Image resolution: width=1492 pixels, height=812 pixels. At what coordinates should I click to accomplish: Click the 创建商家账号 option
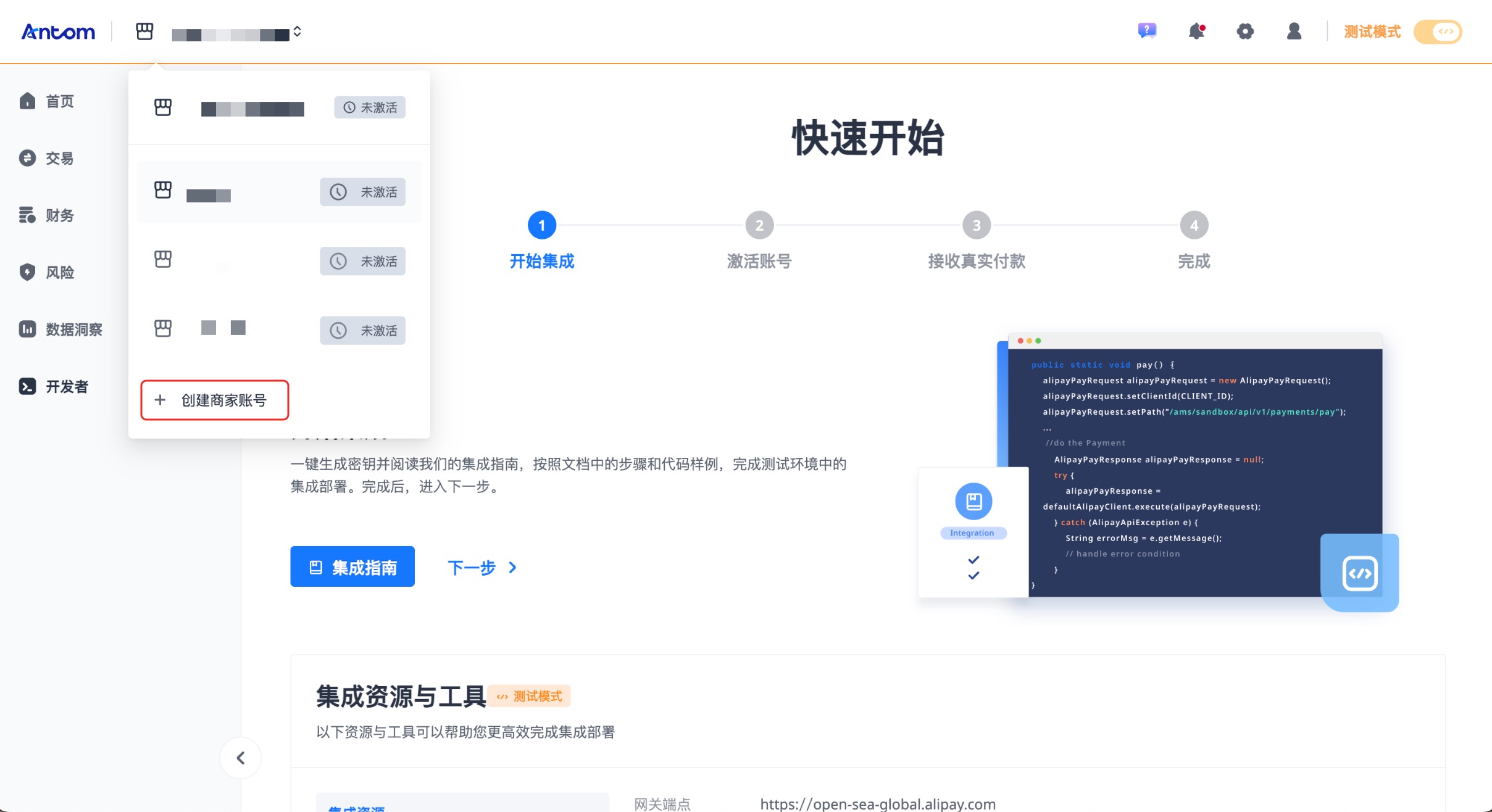pos(214,400)
